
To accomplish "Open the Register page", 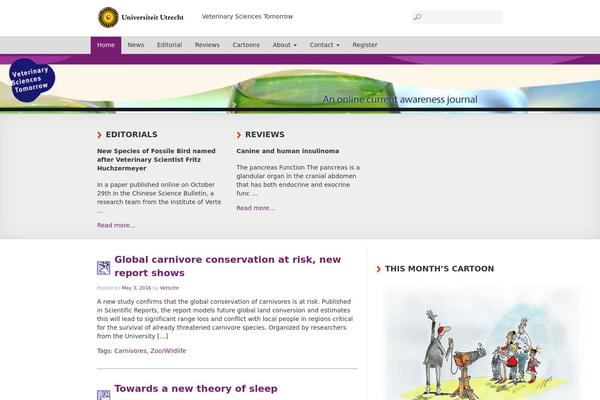I will [365, 45].
